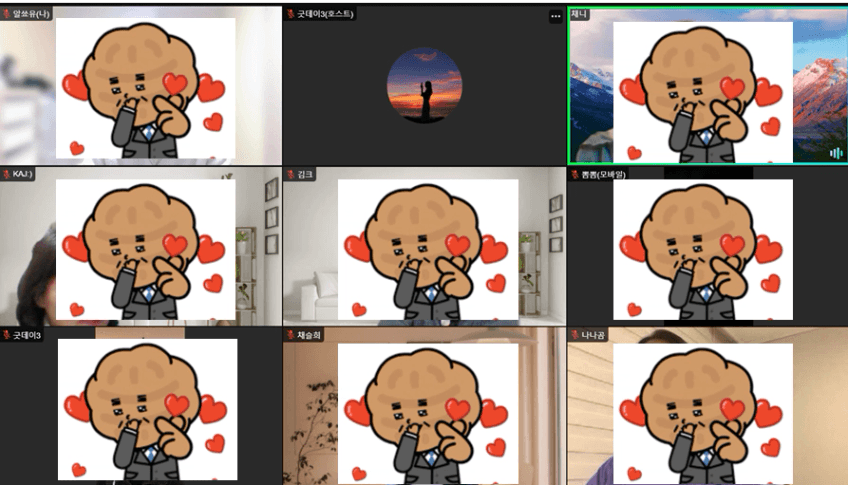Select 채니's active speaker video tile
The height and width of the screenshot is (485, 848).
[707, 85]
